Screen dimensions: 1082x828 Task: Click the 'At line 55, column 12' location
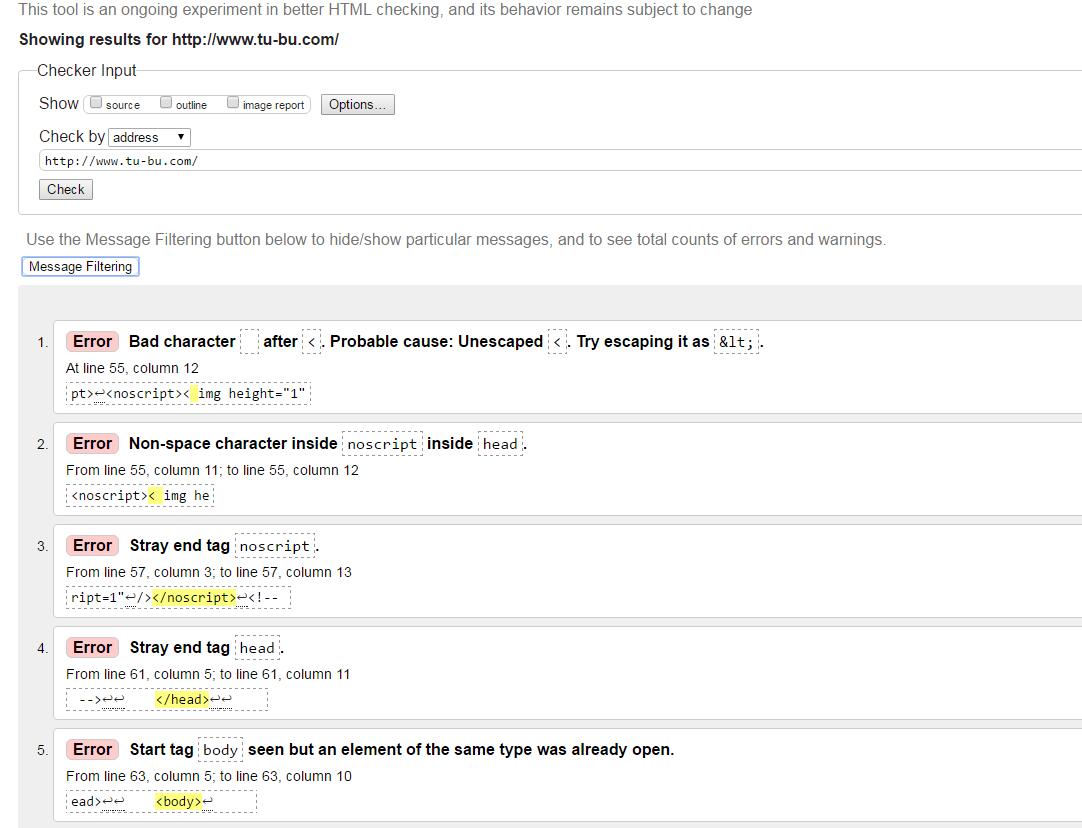[x=132, y=368]
